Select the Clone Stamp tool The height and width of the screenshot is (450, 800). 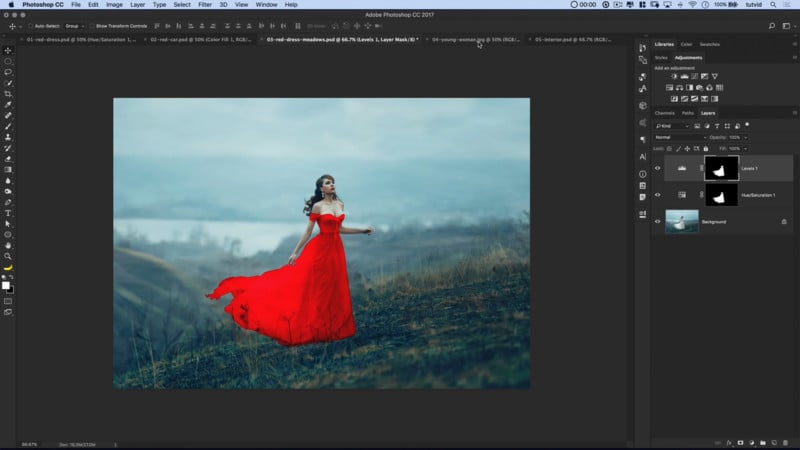[x=8, y=137]
